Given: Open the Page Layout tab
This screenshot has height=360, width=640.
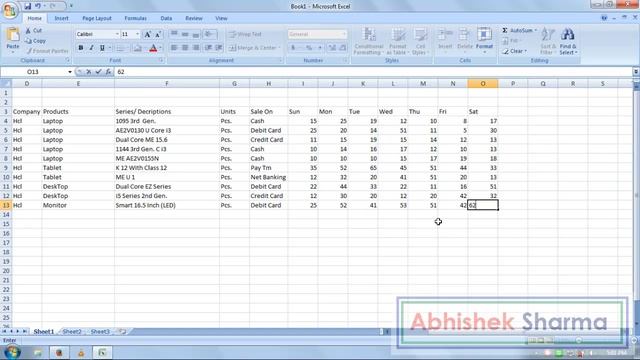Looking at the screenshot, I should (x=97, y=18).
